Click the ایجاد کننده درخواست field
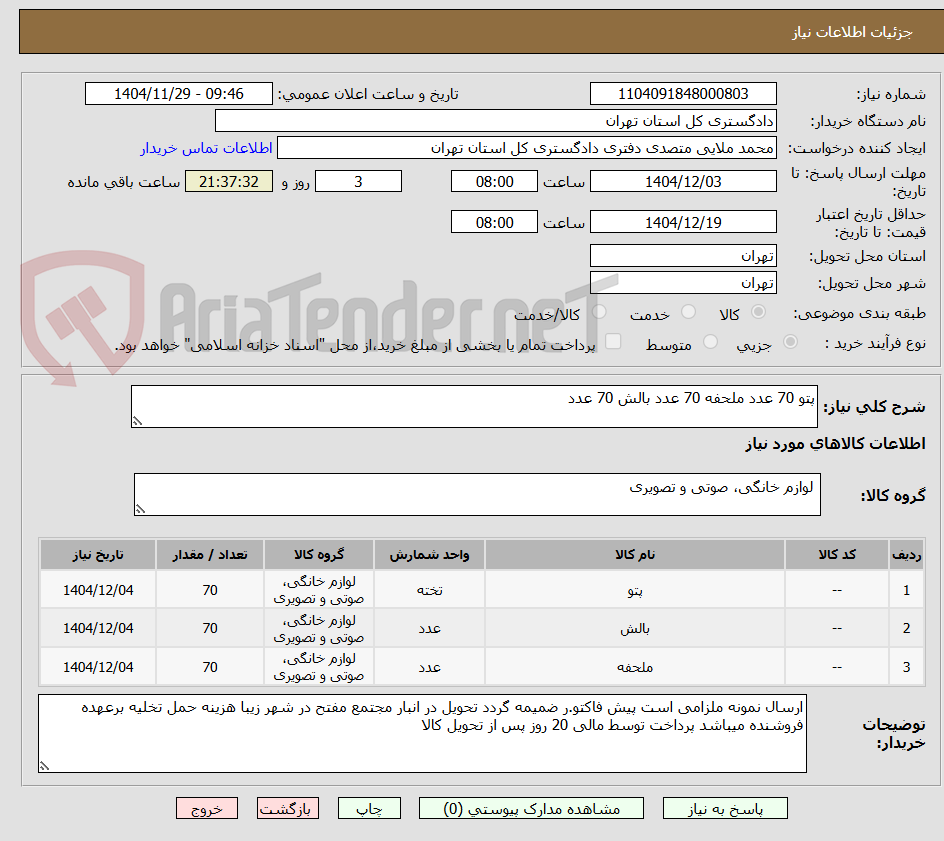This screenshot has width=944, height=841. pos(527,148)
